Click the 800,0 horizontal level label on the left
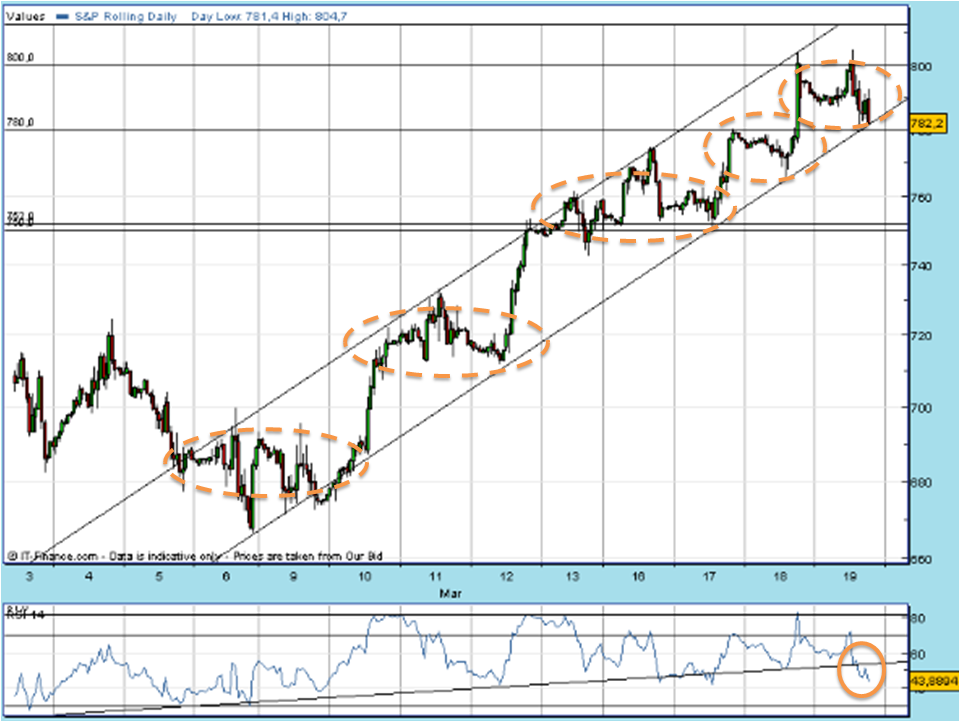The width and height of the screenshot is (960, 722). tap(20, 58)
